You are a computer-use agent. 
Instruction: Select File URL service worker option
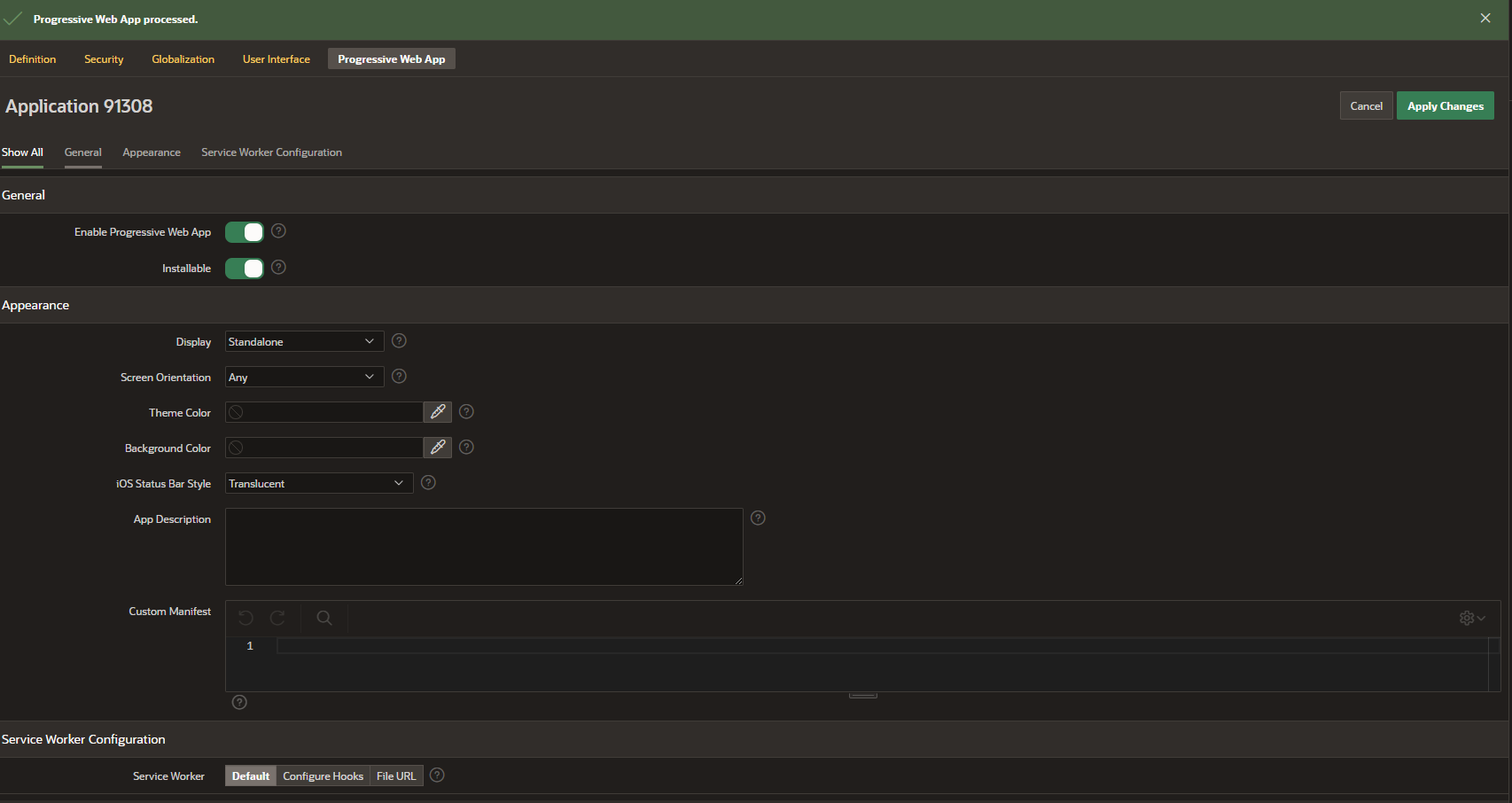coord(396,776)
